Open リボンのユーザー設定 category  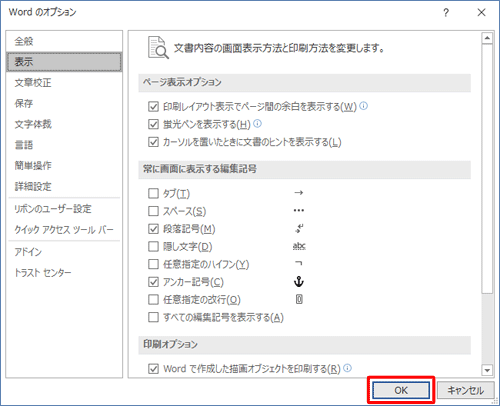(64, 209)
